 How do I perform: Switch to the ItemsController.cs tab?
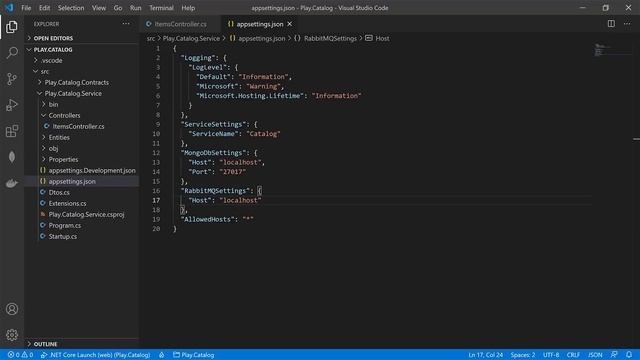point(180,24)
